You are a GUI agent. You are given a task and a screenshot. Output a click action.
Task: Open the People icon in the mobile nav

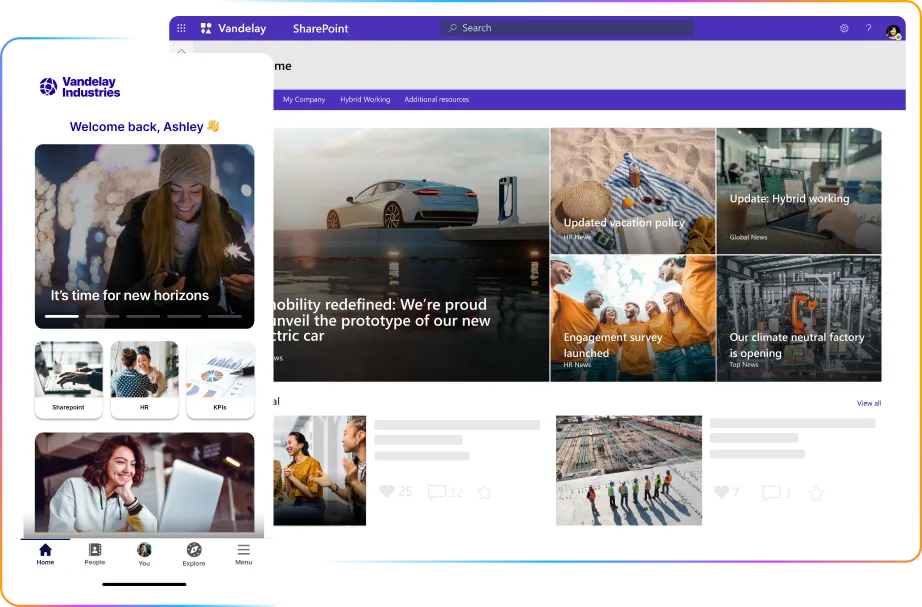click(95, 551)
